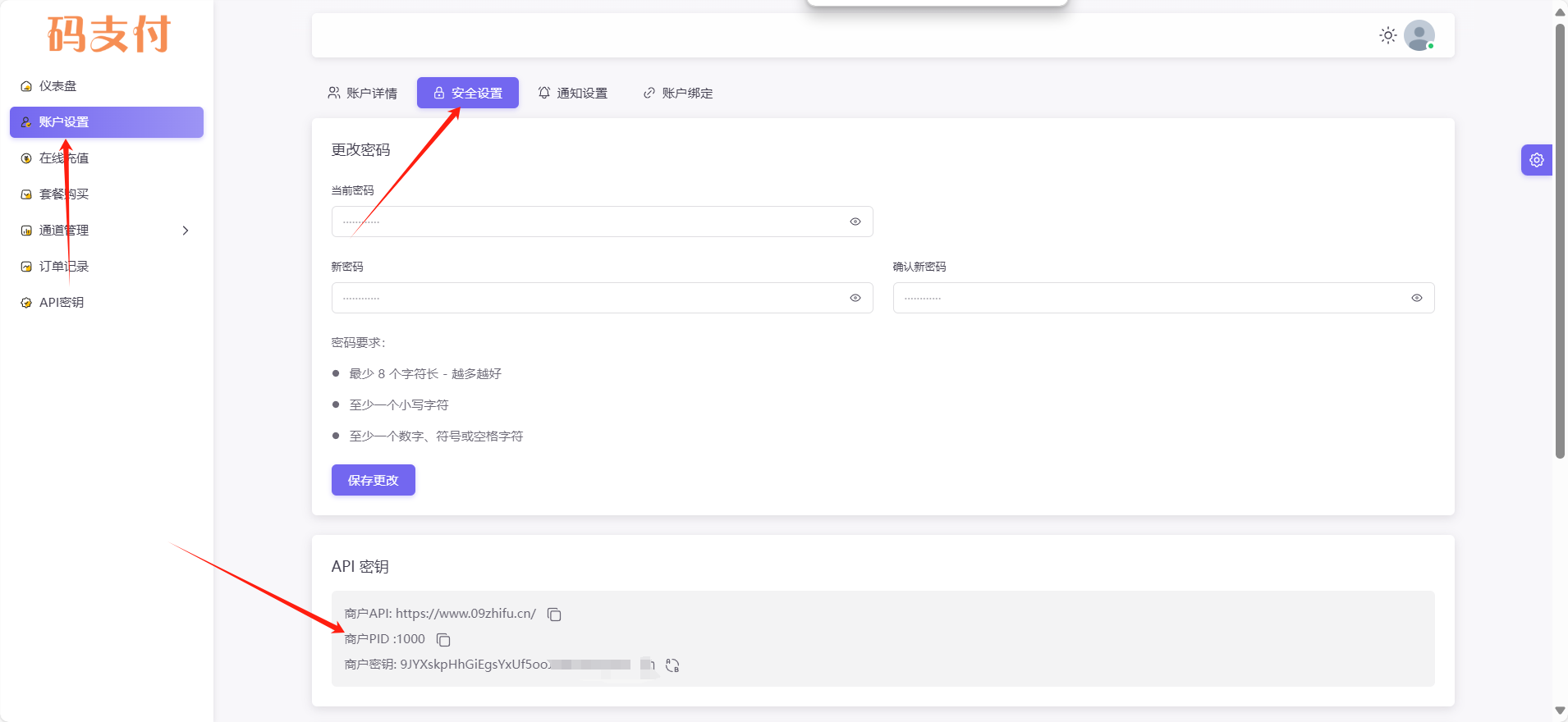
Task: Switch to the 账户详情 tab
Action: click(362, 94)
